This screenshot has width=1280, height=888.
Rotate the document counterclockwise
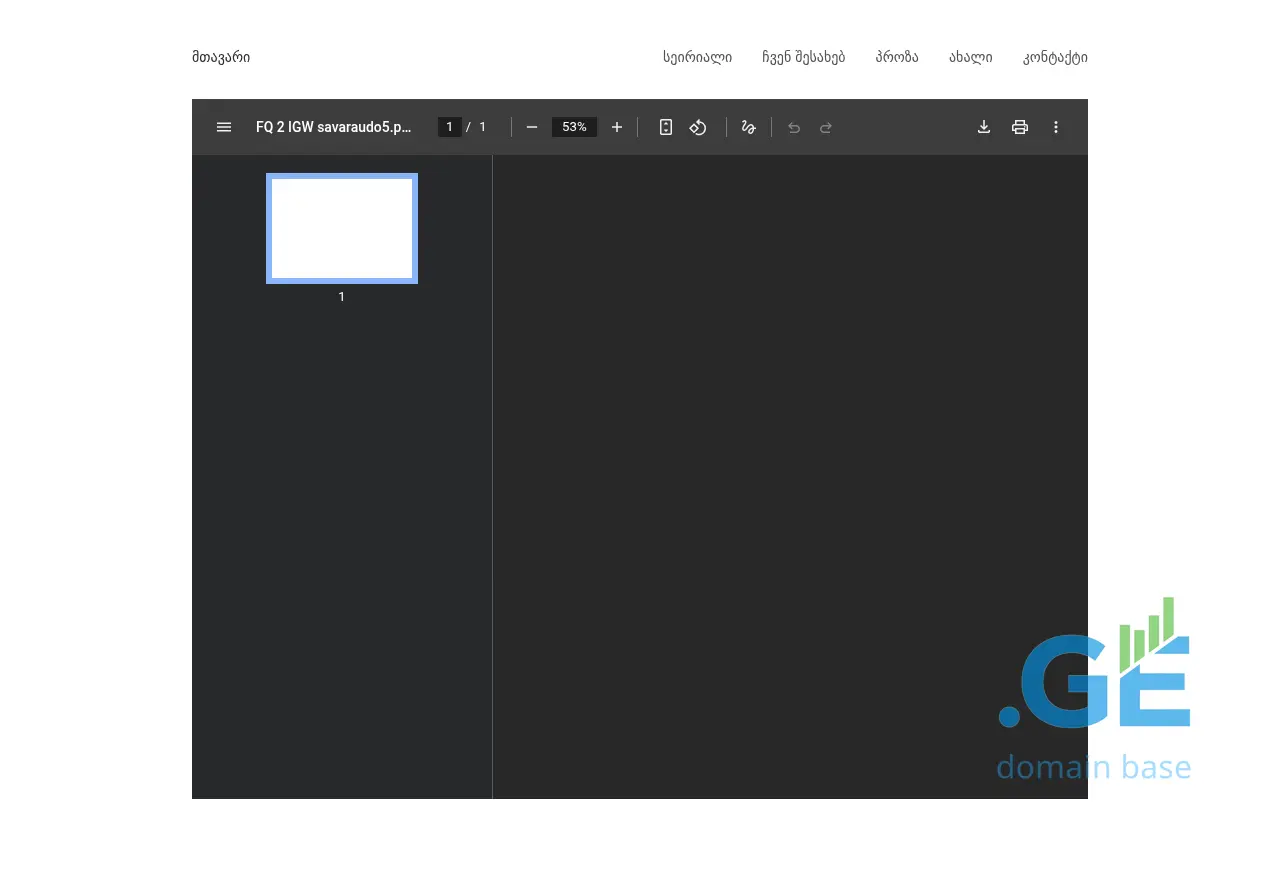[698, 127]
